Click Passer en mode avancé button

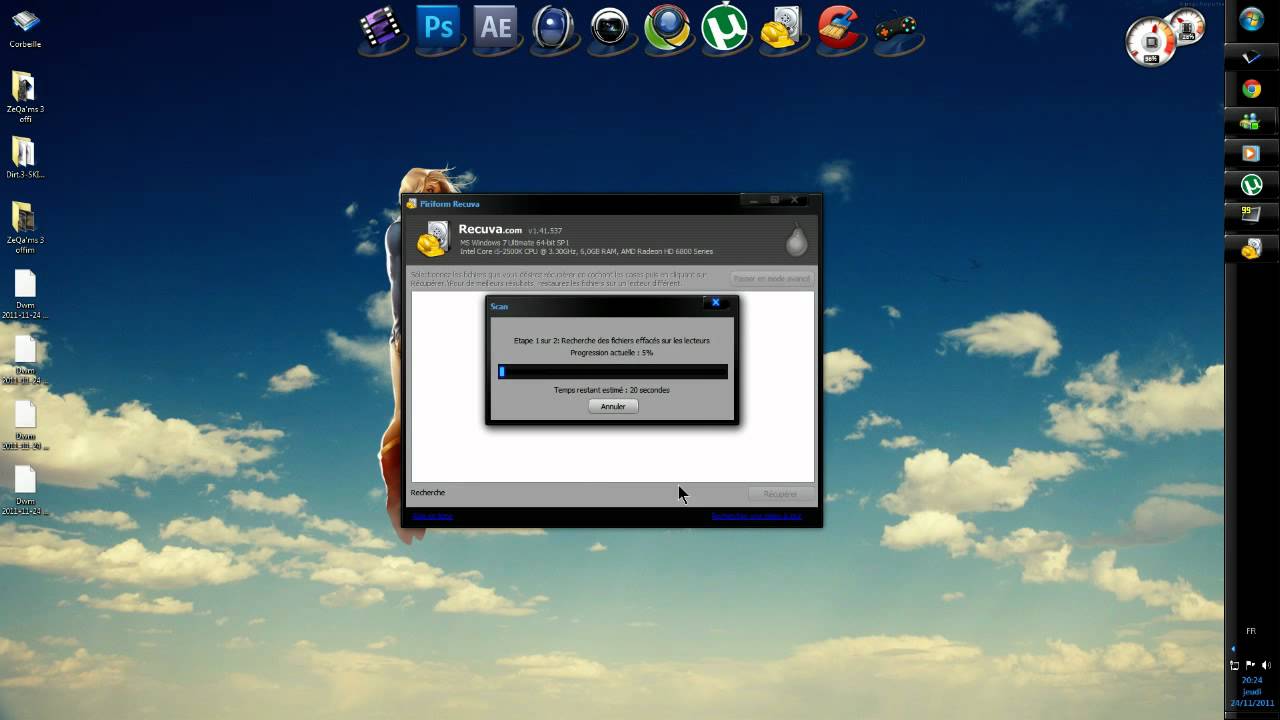tap(771, 278)
